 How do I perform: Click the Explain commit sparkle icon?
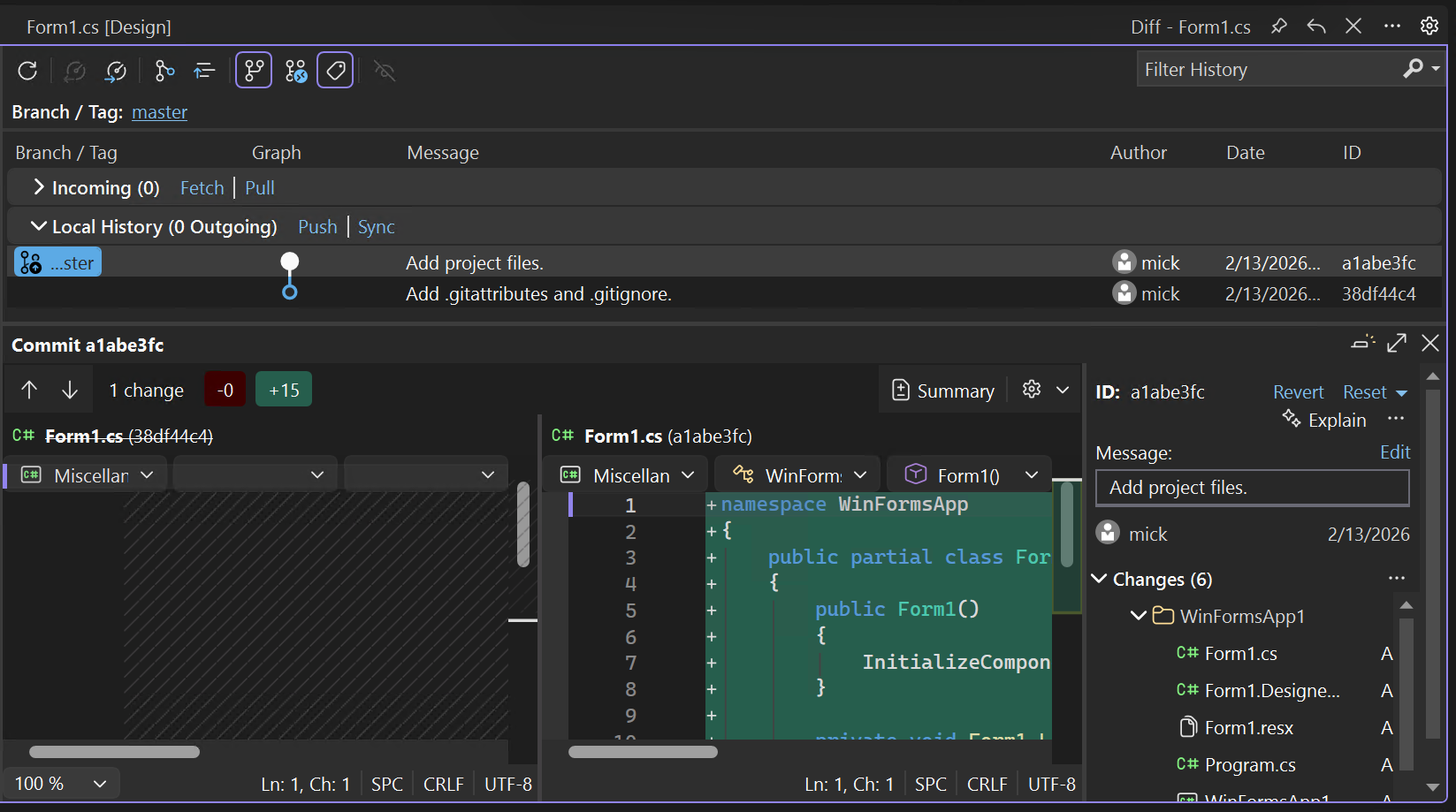click(x=1290, y=420)
